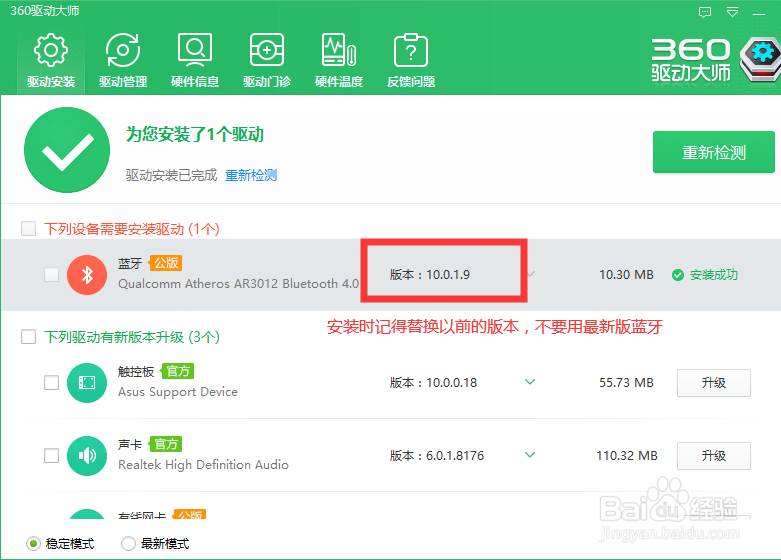Click the 360驱动大师 window title
This screenshot has width=781, height=560.
pos(45,11)
